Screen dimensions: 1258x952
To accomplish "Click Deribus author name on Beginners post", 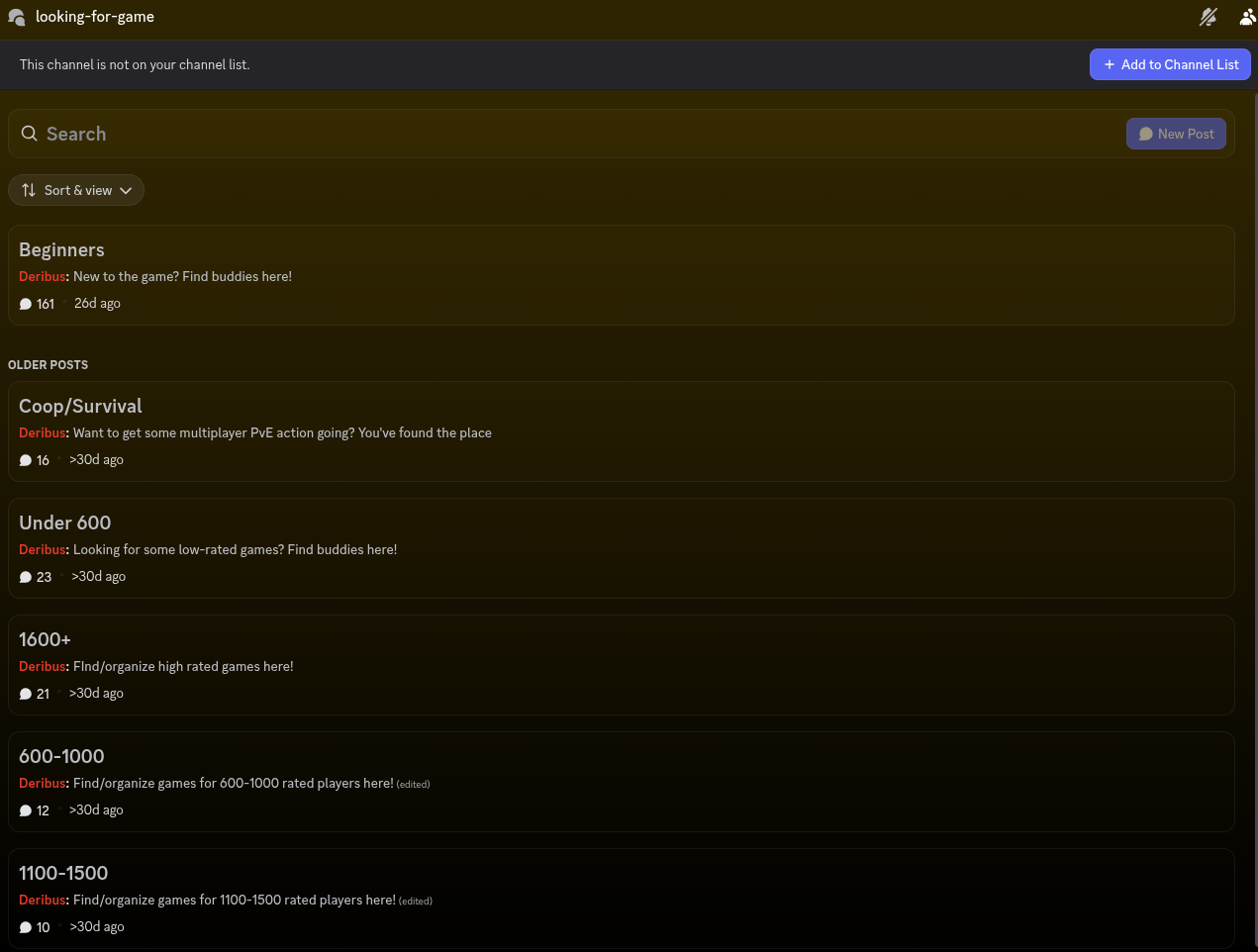I will [43, 276].
